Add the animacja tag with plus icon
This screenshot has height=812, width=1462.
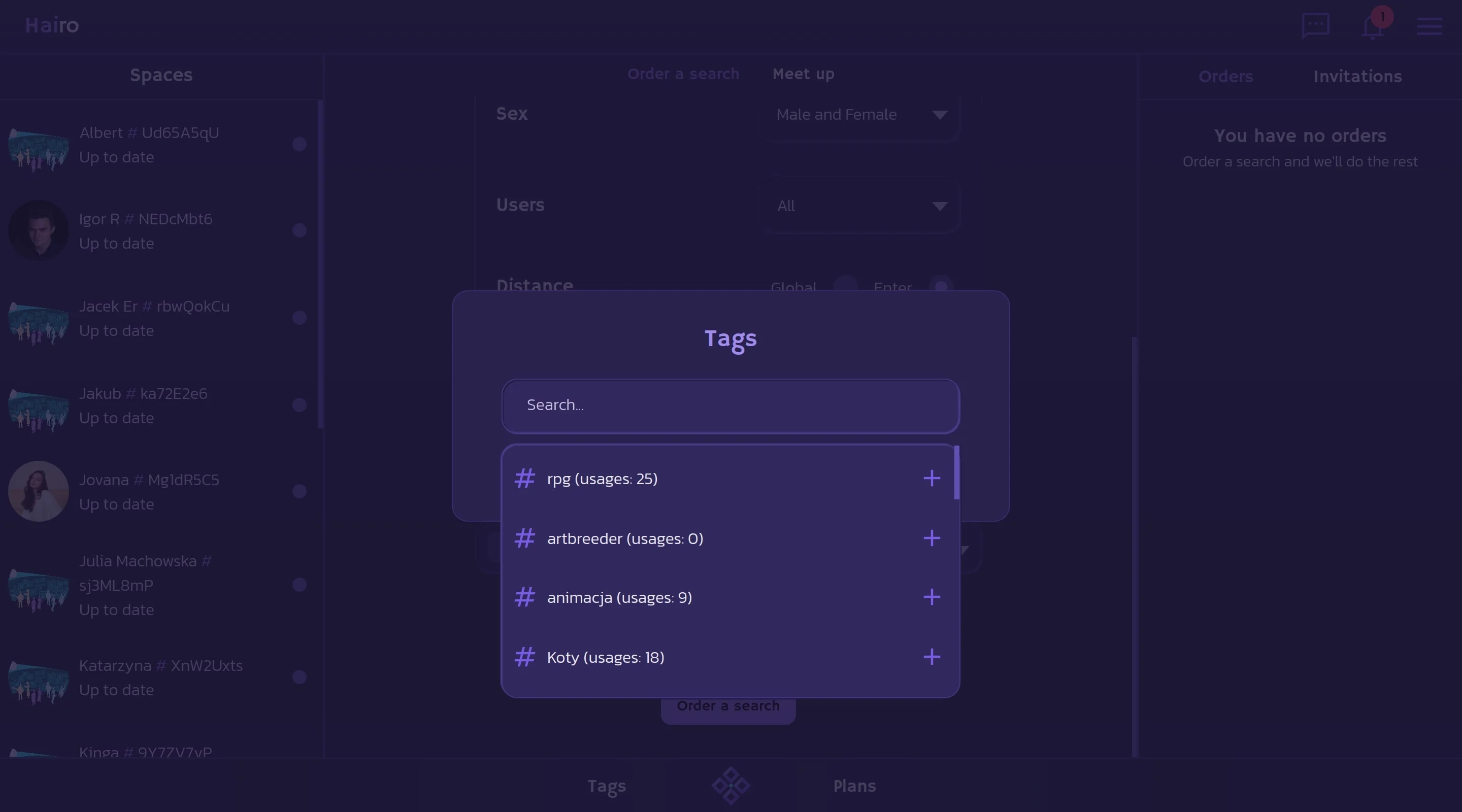click(x=932, y=597)
